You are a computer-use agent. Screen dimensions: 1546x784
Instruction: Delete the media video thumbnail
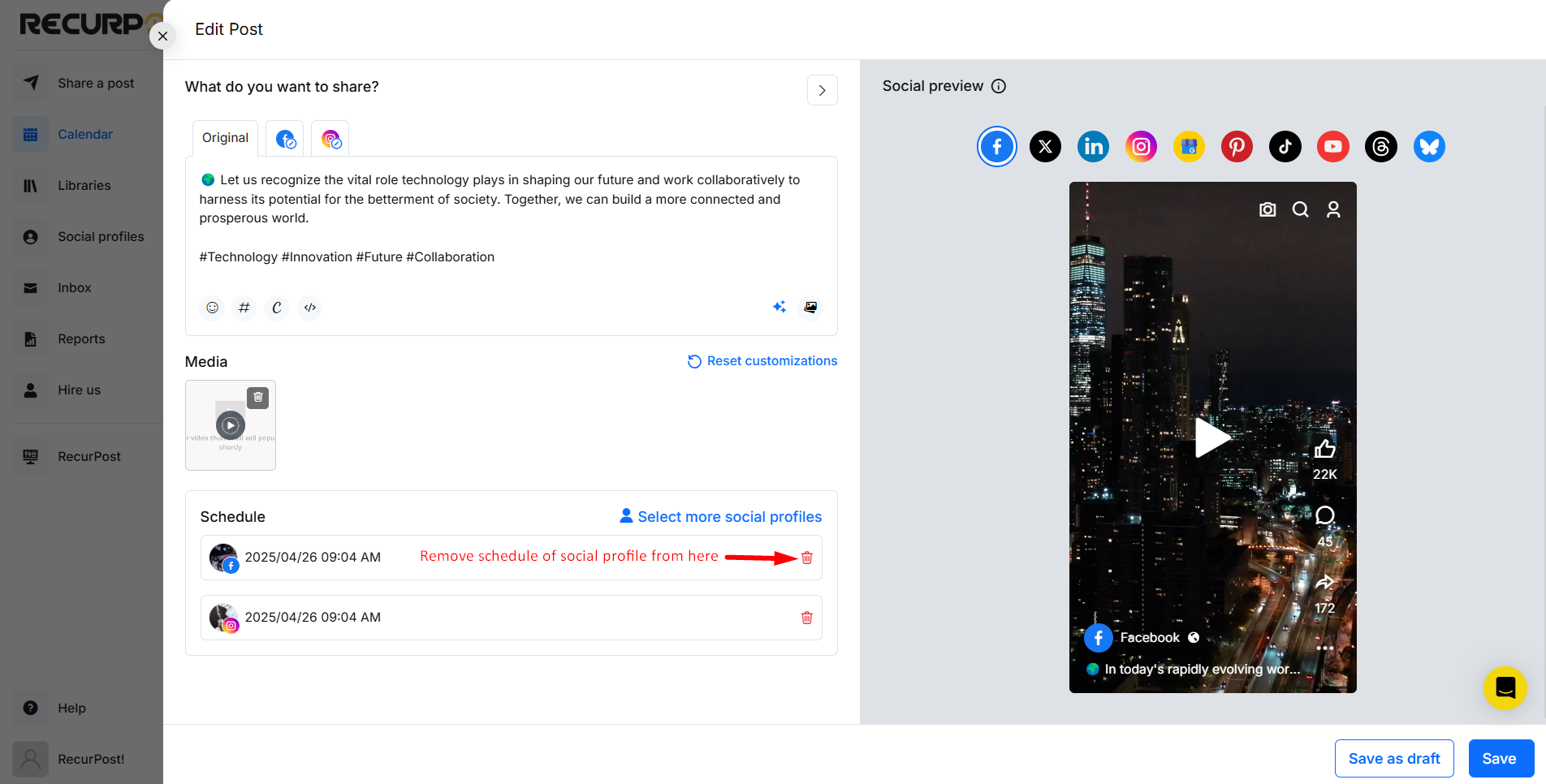click(258, 397)
